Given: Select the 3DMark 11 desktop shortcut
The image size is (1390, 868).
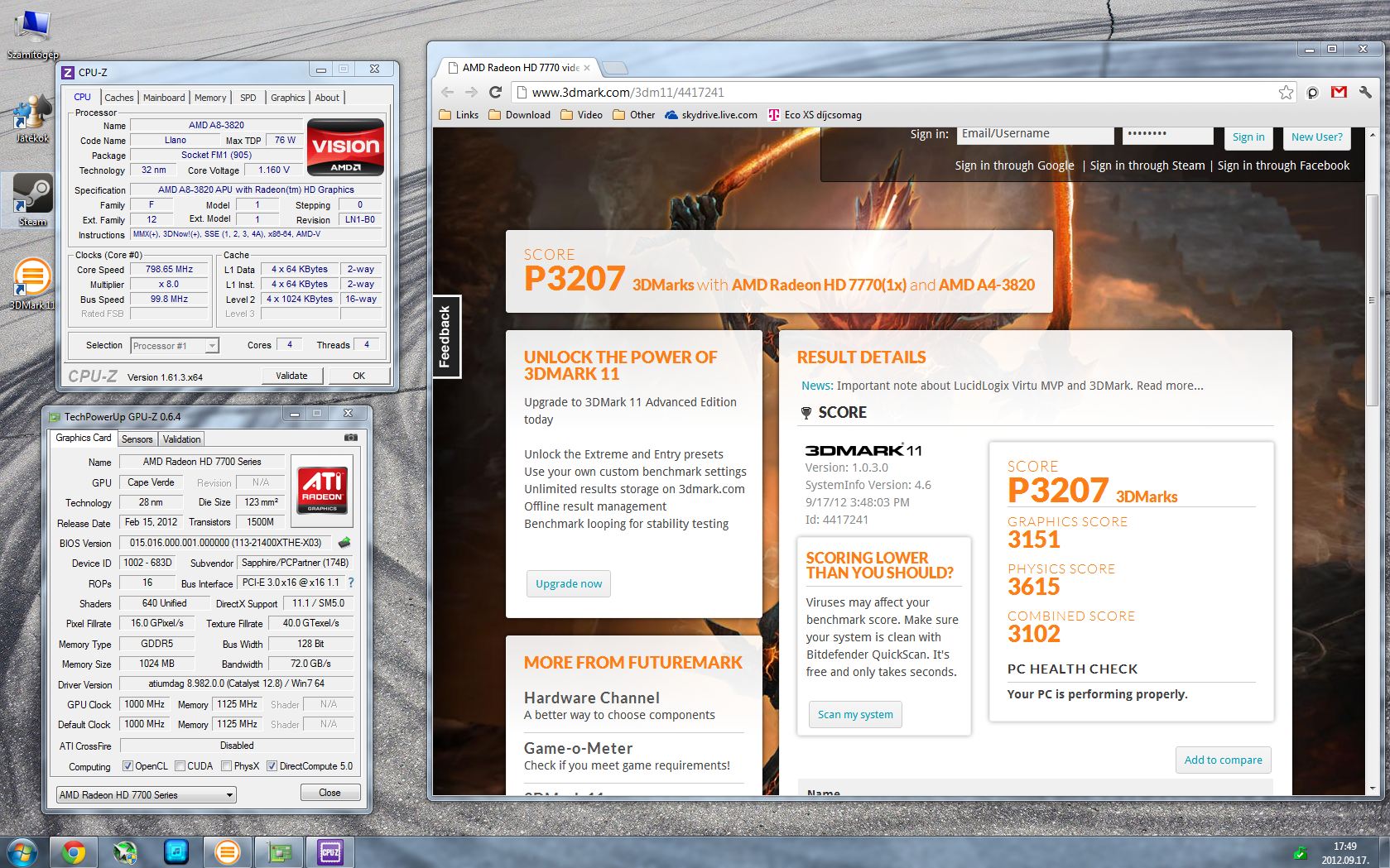Looking at the screenshot, I should tap(31, 283).
